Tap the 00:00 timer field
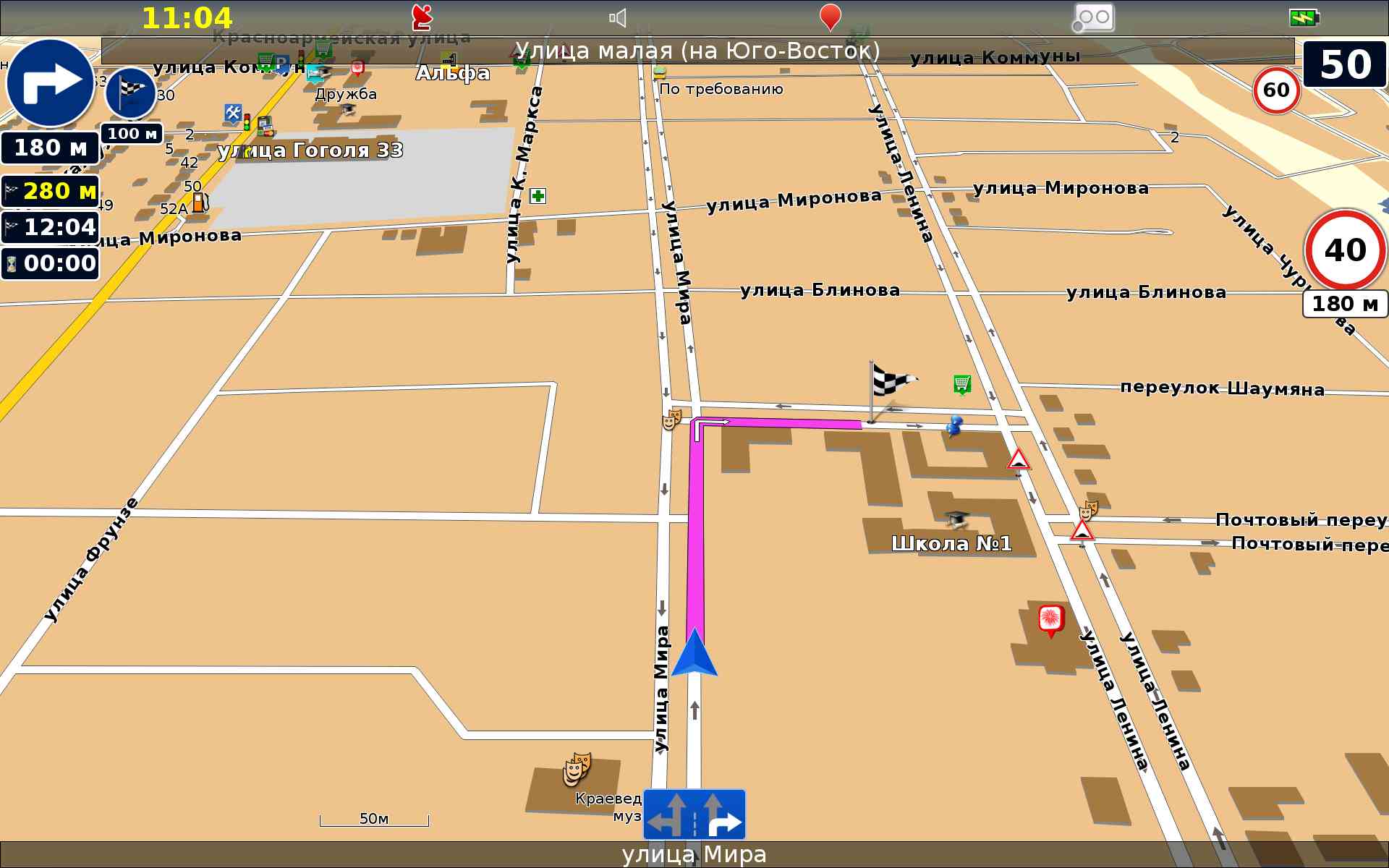The width and height of the screenshot is (1389, 868). (x=50, y=263)
